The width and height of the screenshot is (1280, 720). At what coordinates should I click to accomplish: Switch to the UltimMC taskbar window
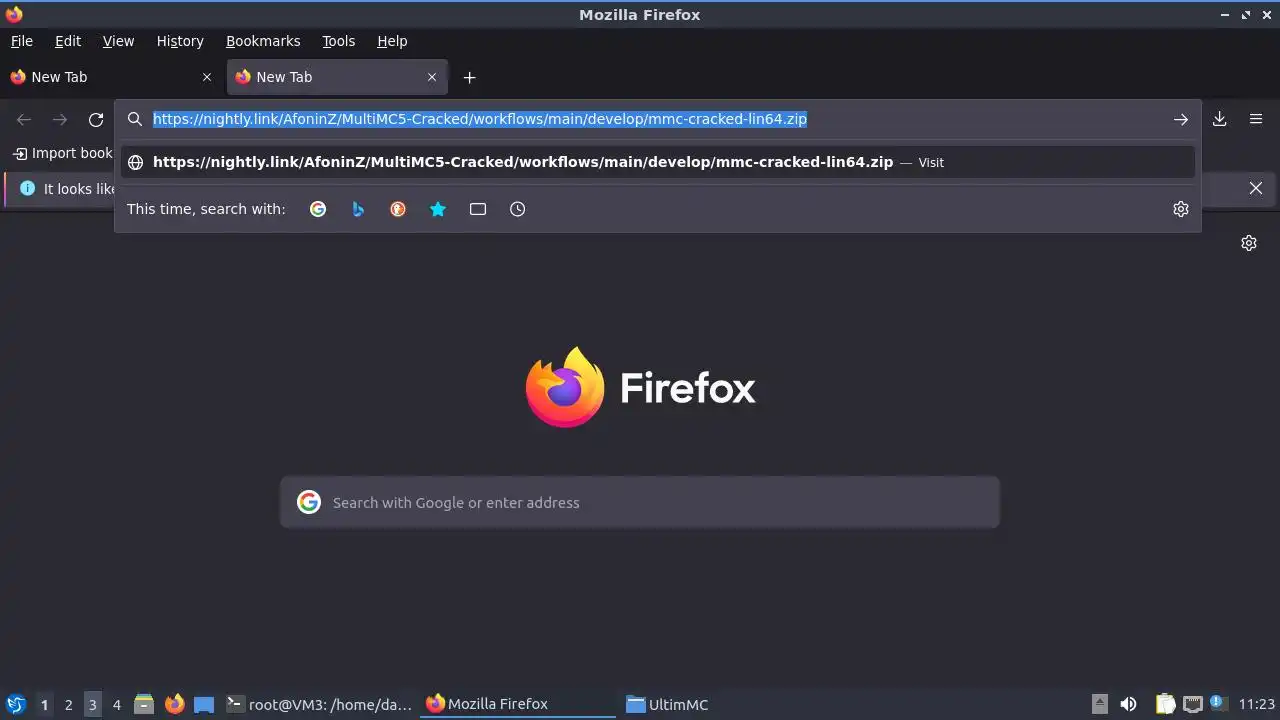(718, 704)
